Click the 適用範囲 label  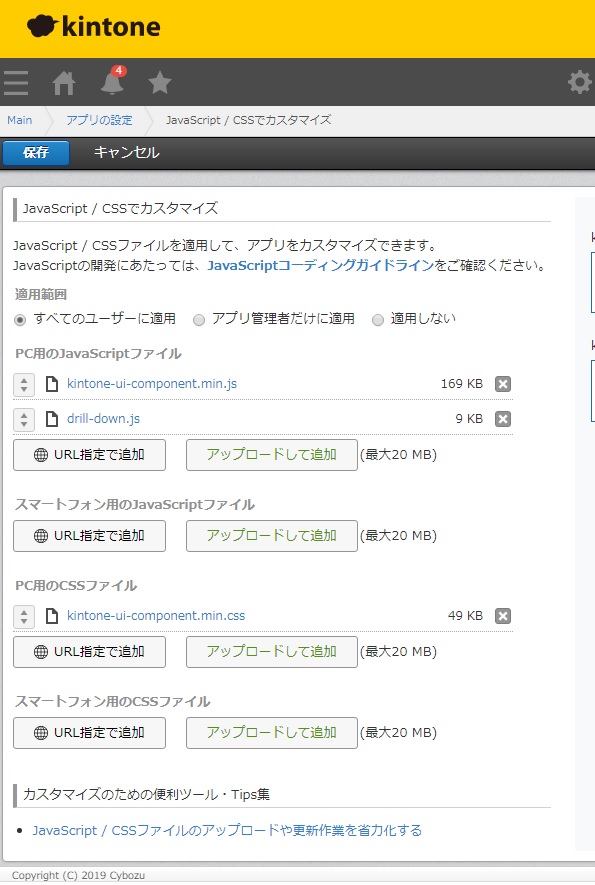coord(41,295)
